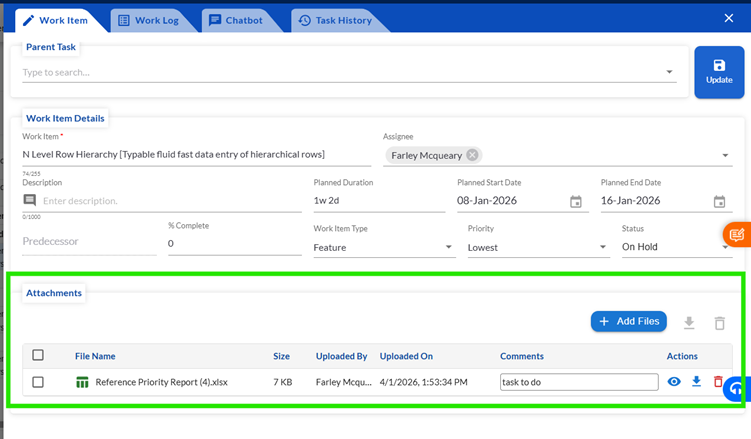
Task: Open the Planned Start Date calendar picker
Action: (576, 202)
